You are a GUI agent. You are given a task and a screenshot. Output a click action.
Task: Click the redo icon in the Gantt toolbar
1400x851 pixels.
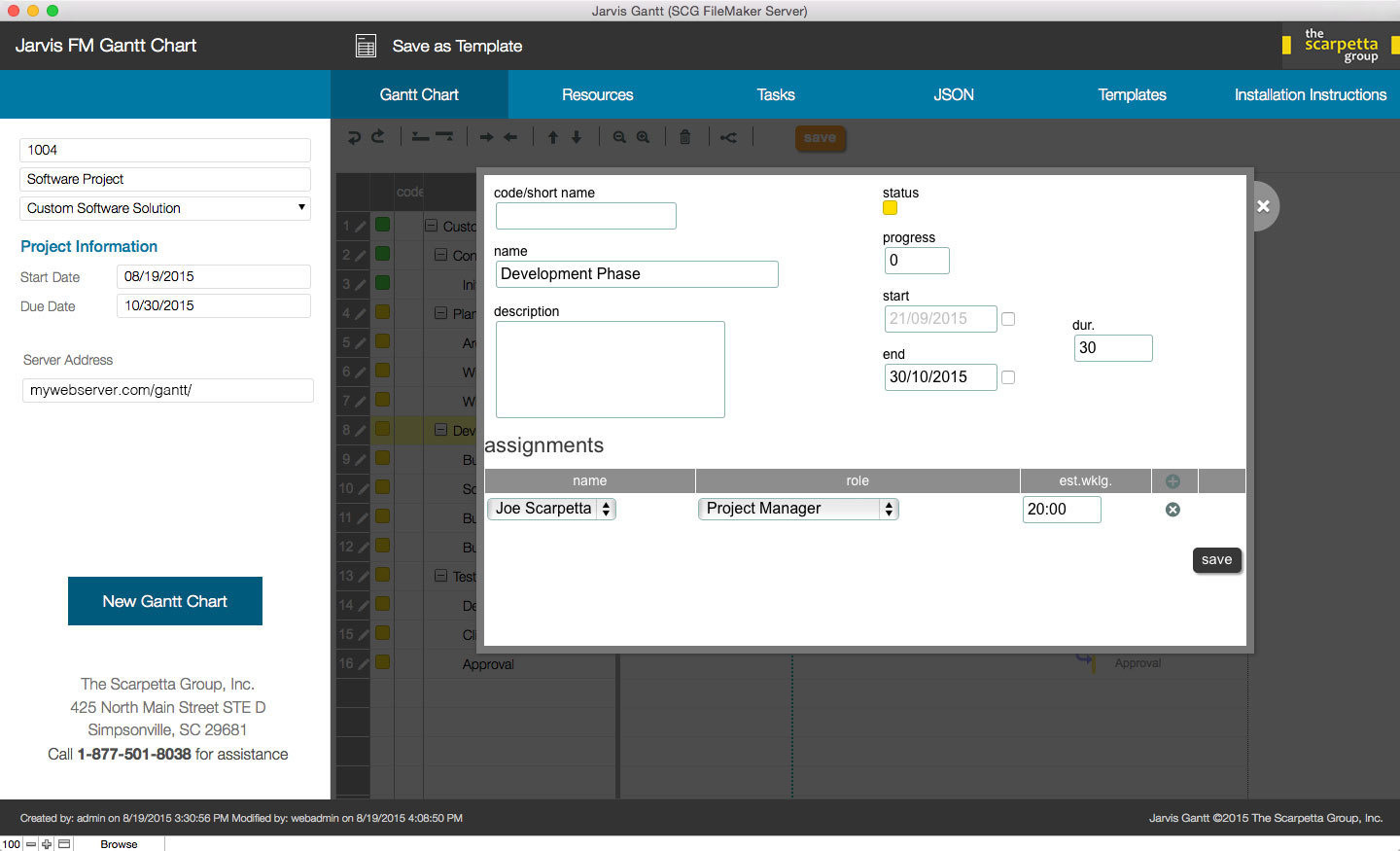[378, 137]
